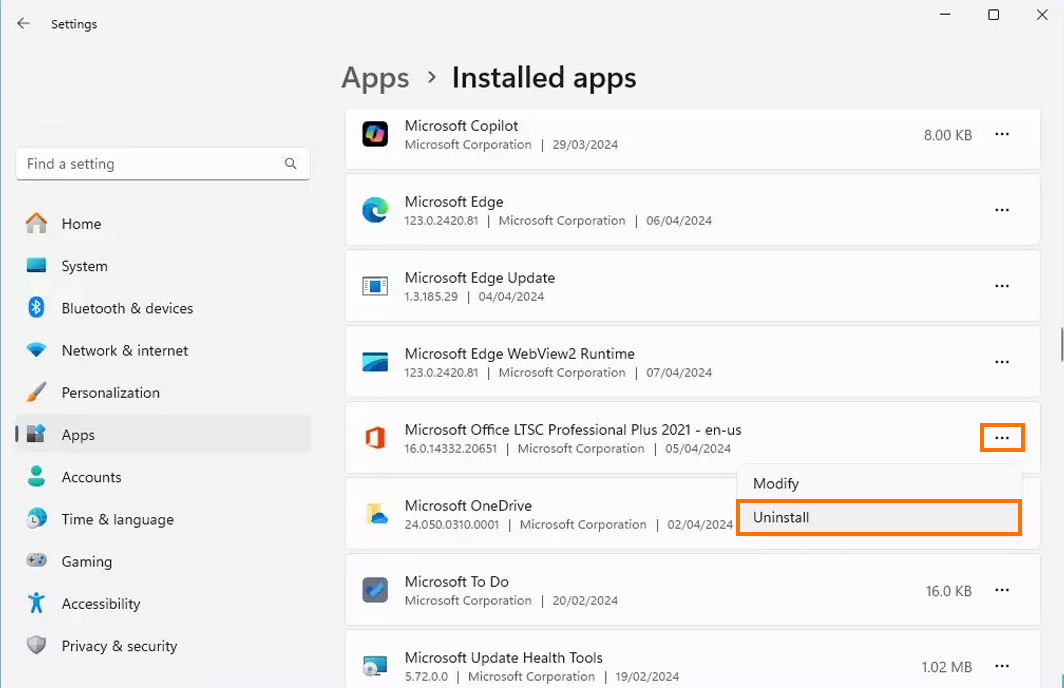Click the Accessibility figure icon
The image size is (1064, 688).
[x=36, y=603]
